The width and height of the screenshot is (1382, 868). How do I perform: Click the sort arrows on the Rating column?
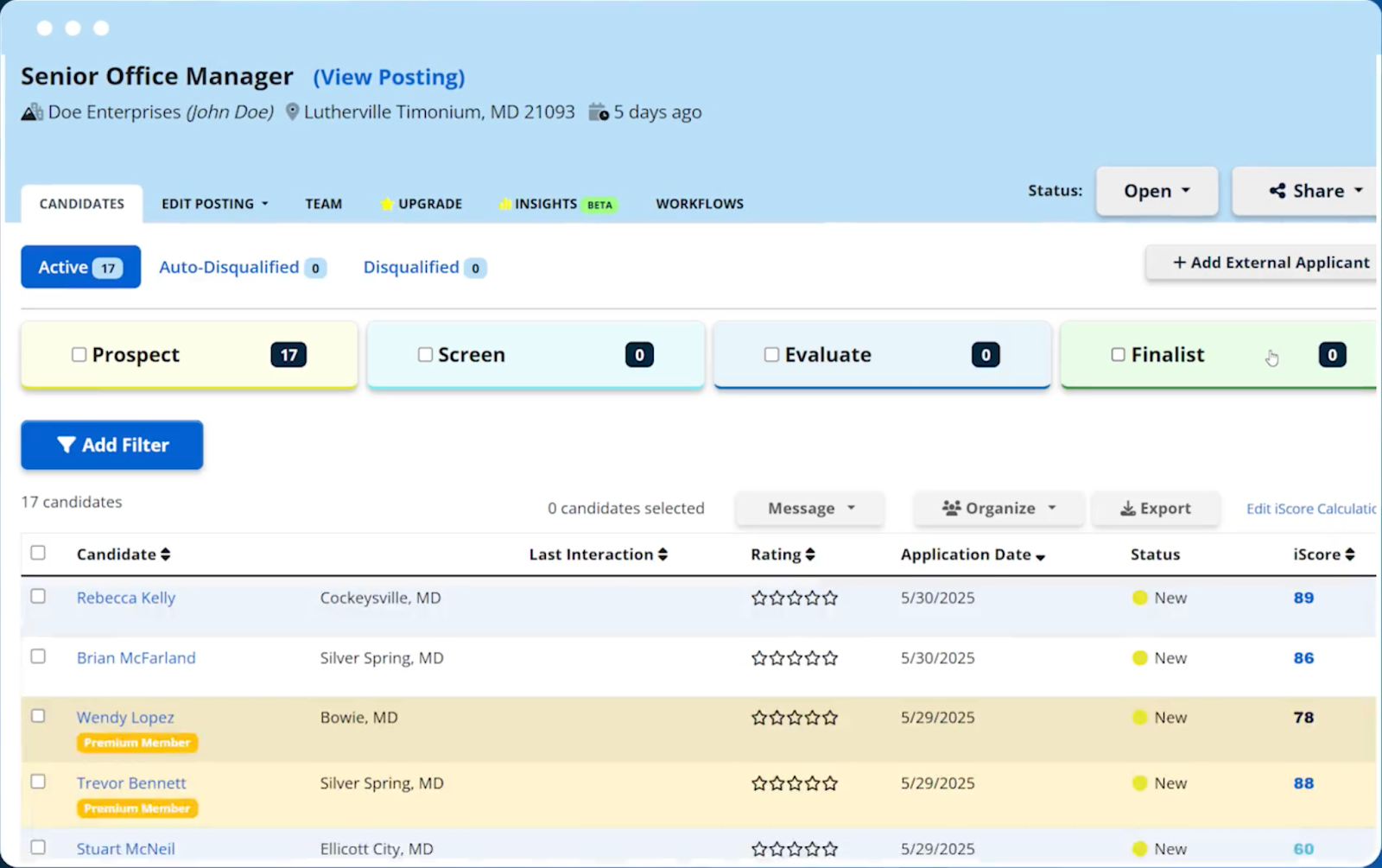coord(810,554)
